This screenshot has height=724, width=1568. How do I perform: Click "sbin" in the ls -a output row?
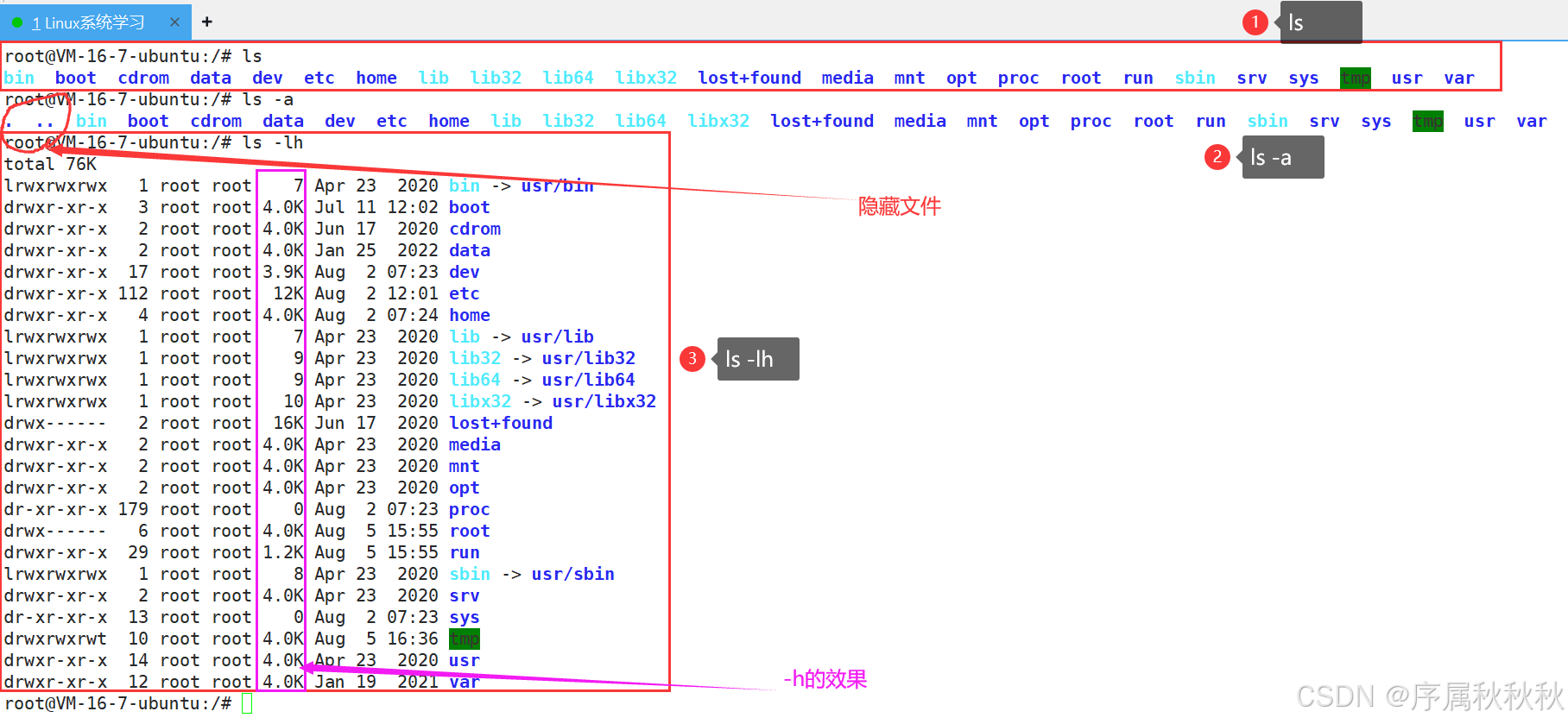pos(1268,121)
